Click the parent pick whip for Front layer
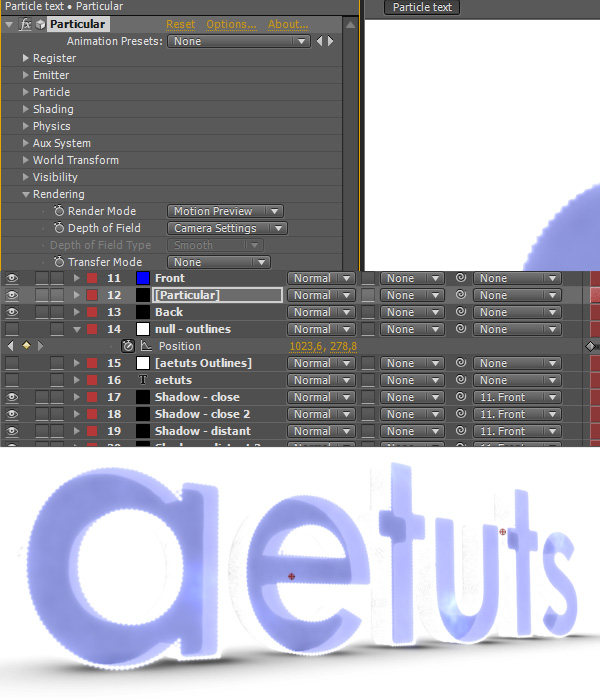Viewport: 600px width, 700px height. pos(461,278)
